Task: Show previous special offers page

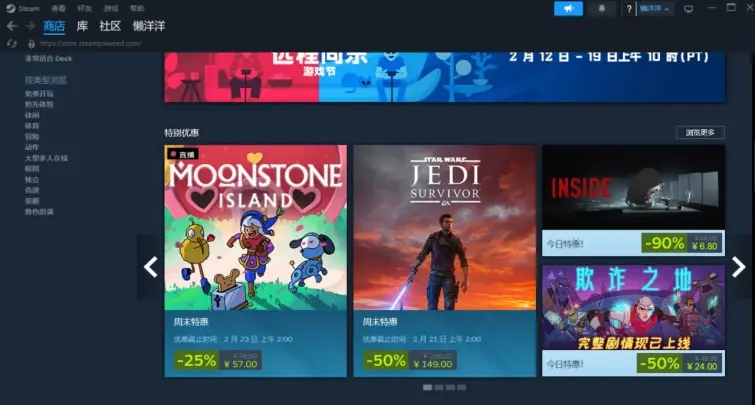Action: (x=150, y=267)
